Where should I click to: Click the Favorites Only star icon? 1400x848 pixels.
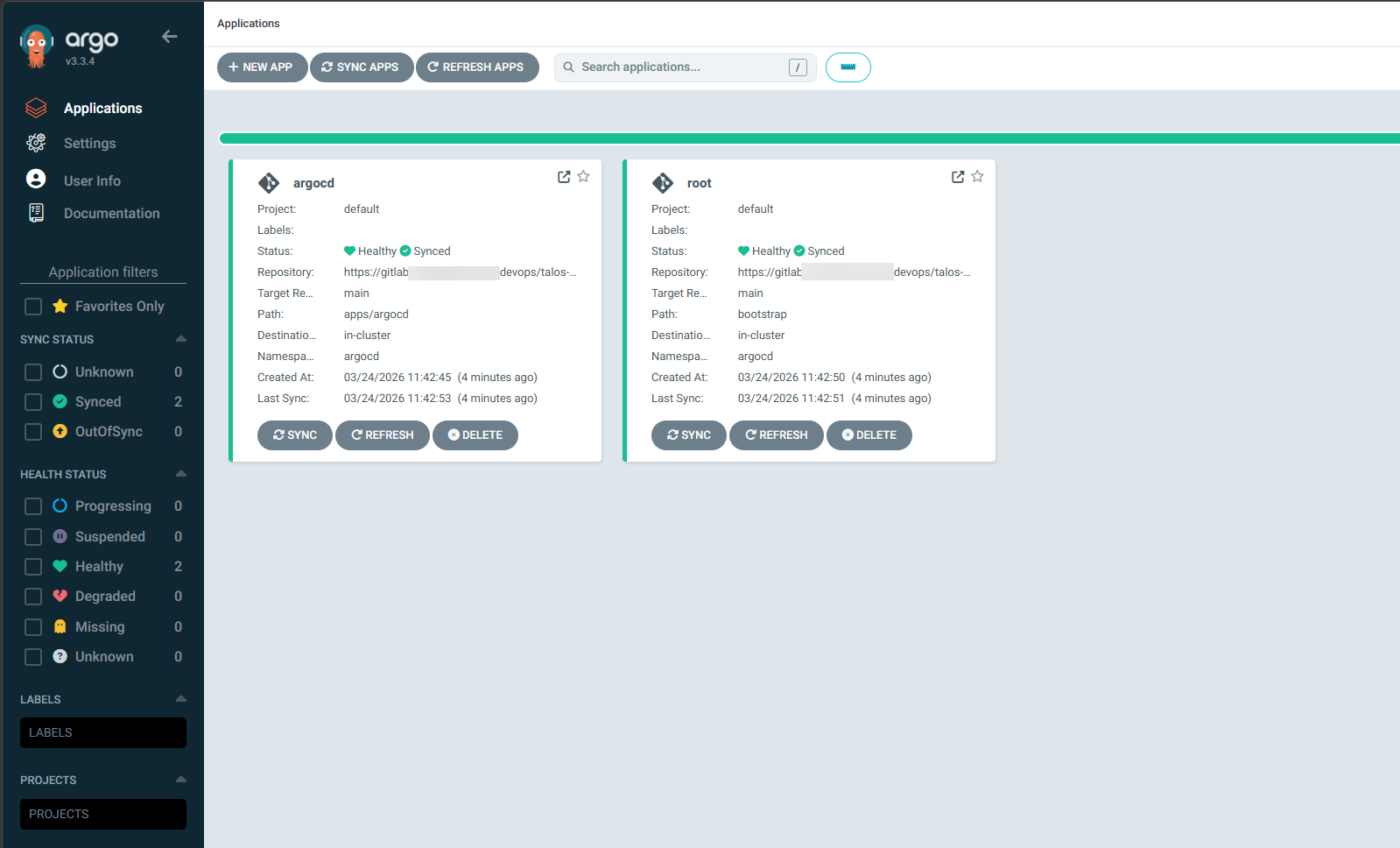60,306
